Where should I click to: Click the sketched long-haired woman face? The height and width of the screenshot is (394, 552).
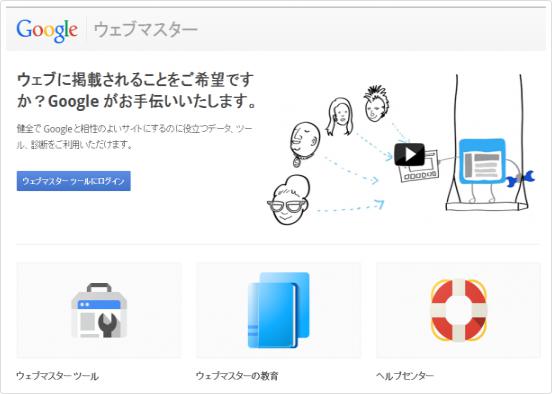pos(340,117)
